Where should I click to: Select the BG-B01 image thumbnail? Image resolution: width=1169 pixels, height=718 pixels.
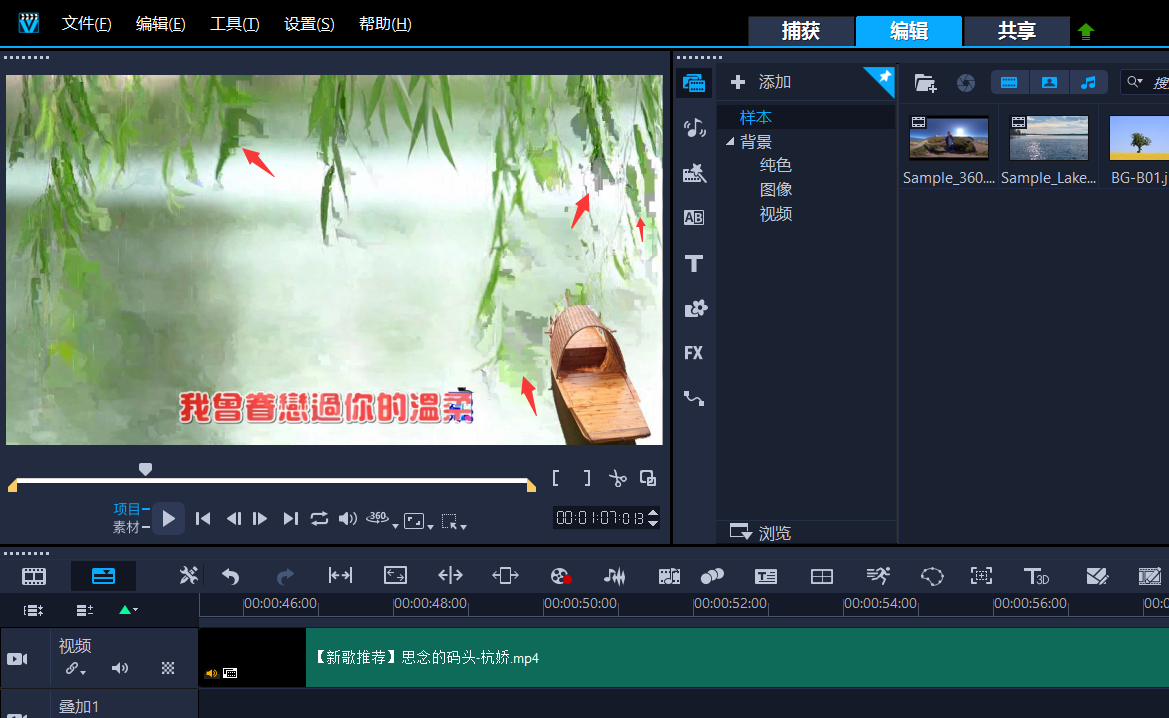(1139, 138)
